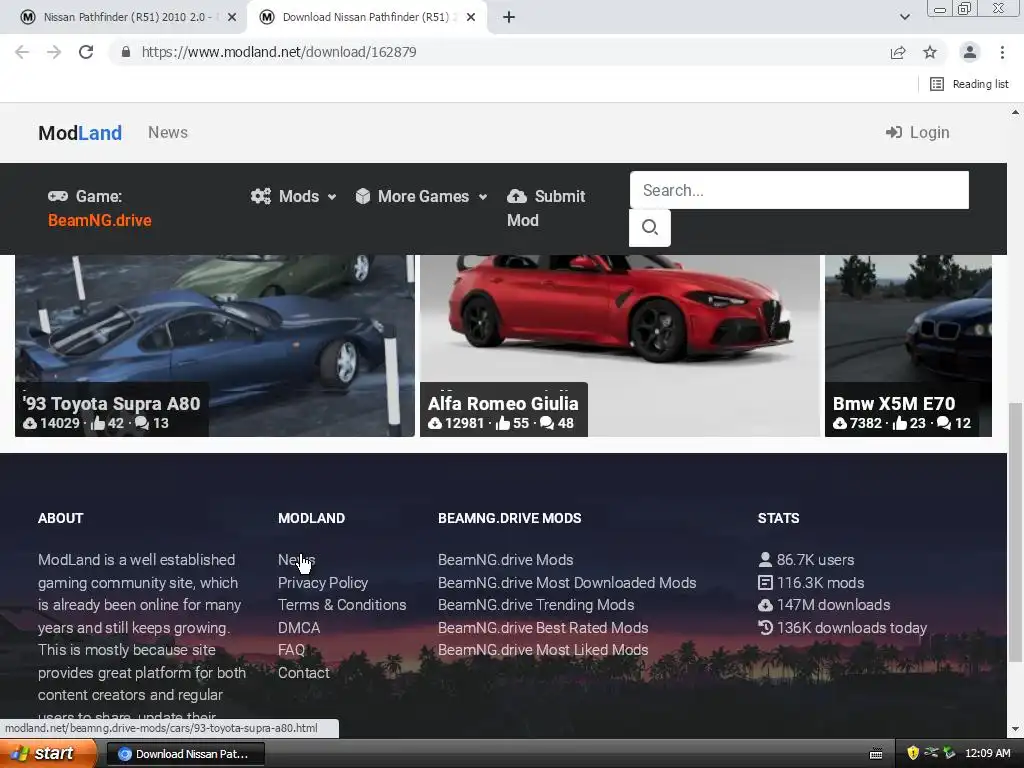
Task: Open the Reading list panel
Action: (x=969, y=84)
